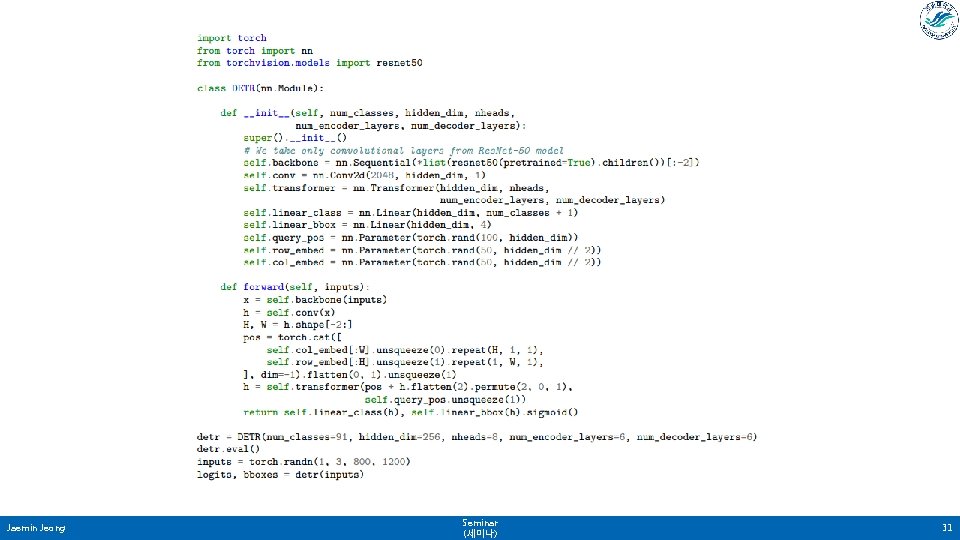The image size is (960, 540).
Task: Click 'class DETR(nn.Module):' declaration
Action: 260,88
